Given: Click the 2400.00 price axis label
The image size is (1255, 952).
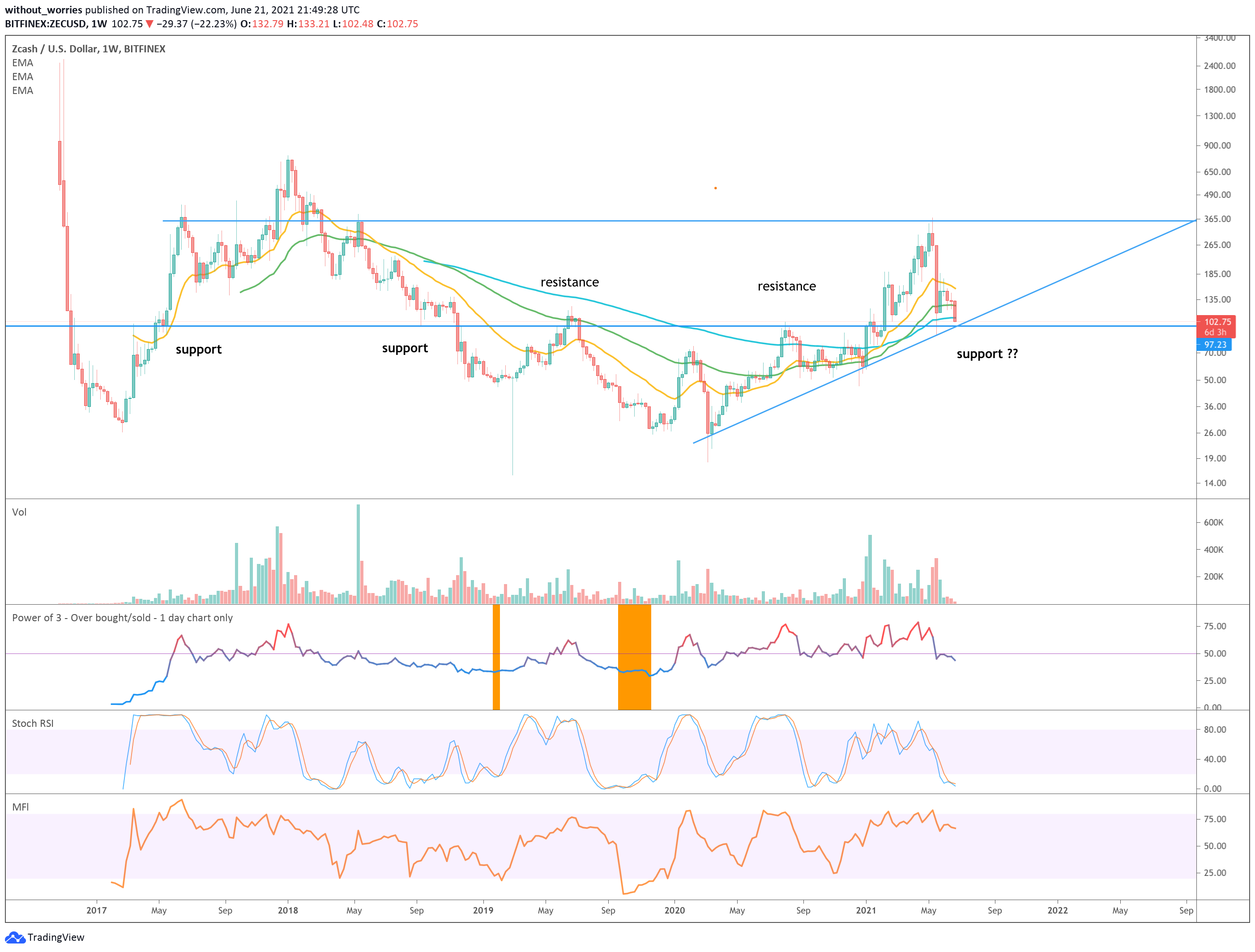Looking at the screenshot, I should (x=1220, y=66).
